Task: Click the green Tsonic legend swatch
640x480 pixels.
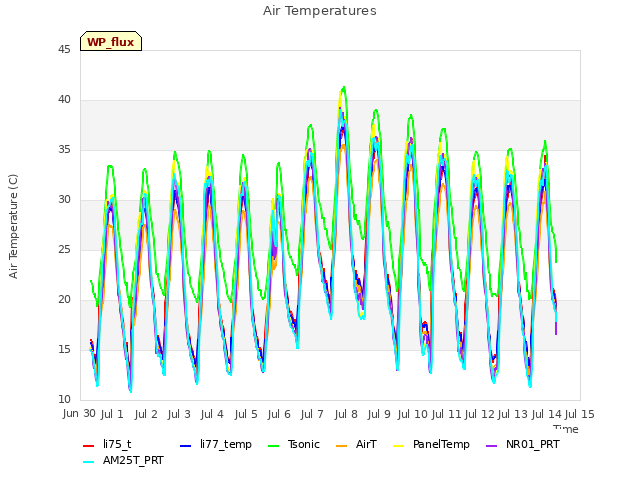Action: [x=274, y=445]
